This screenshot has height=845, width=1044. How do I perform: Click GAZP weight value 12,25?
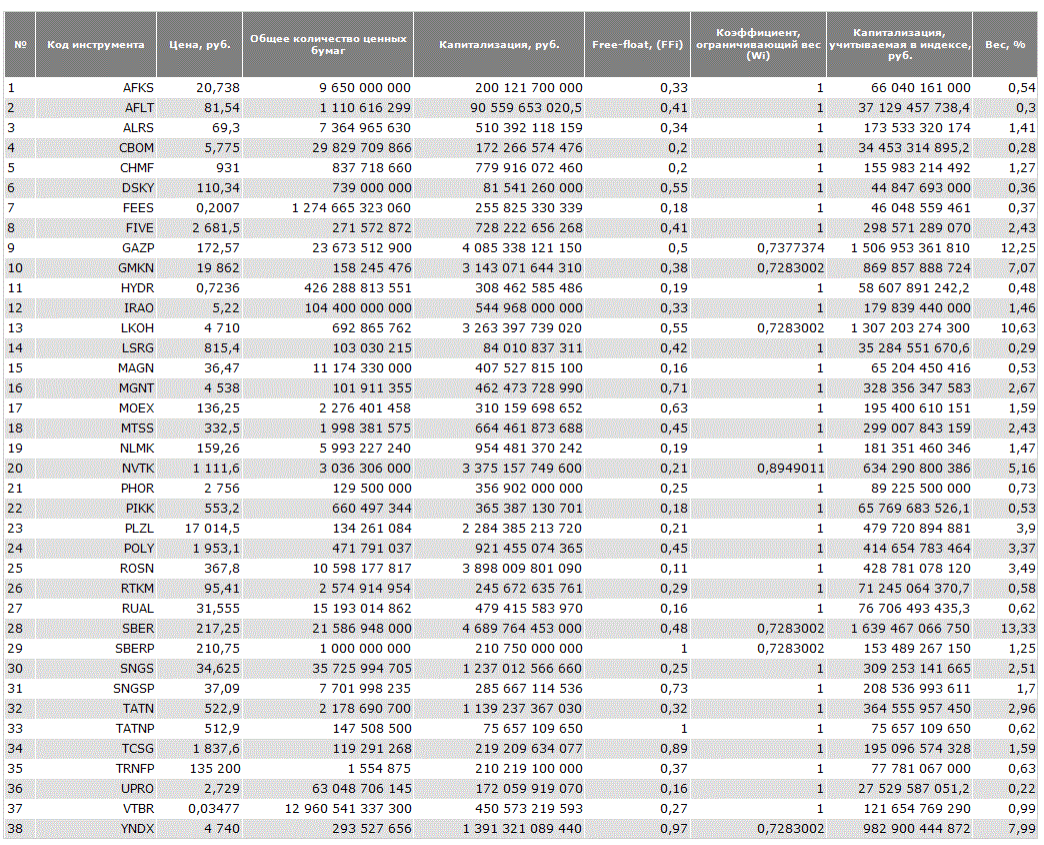point(1018,248)
